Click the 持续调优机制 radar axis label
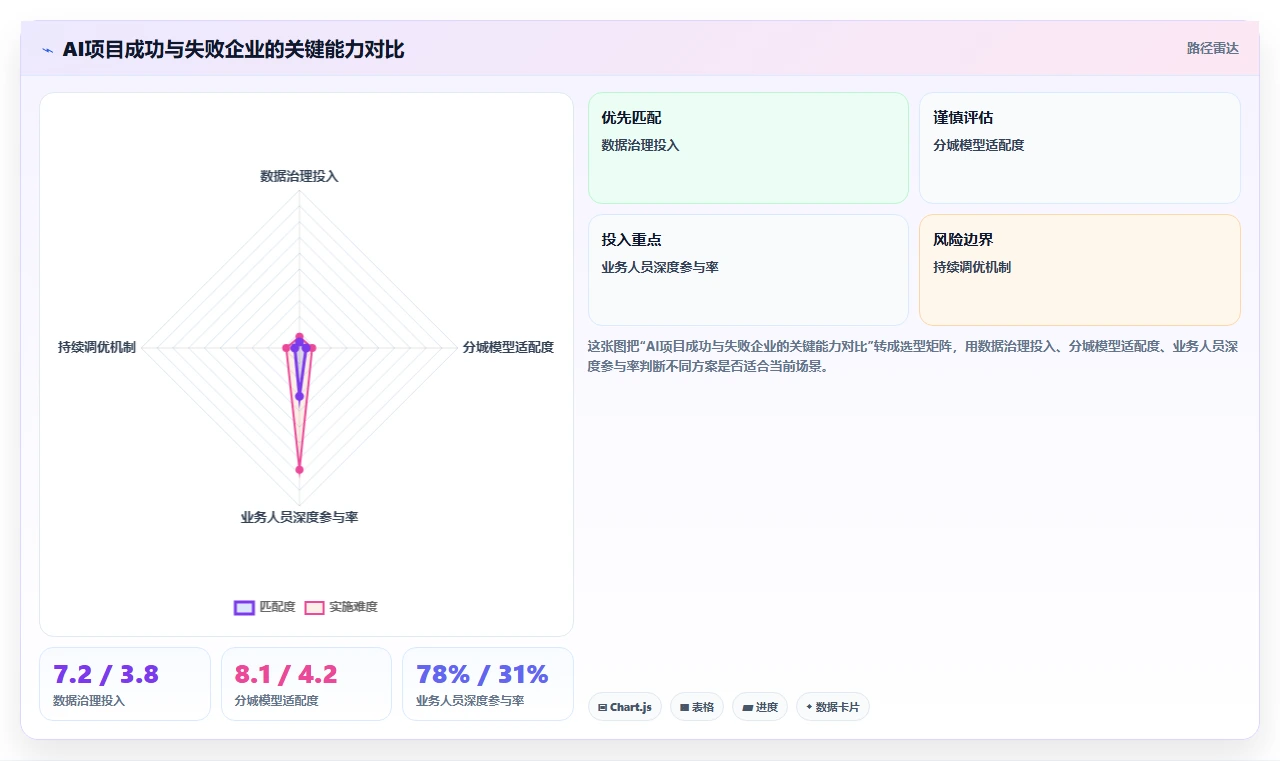This screenshot has height=761, width=1280. [97, 347]
